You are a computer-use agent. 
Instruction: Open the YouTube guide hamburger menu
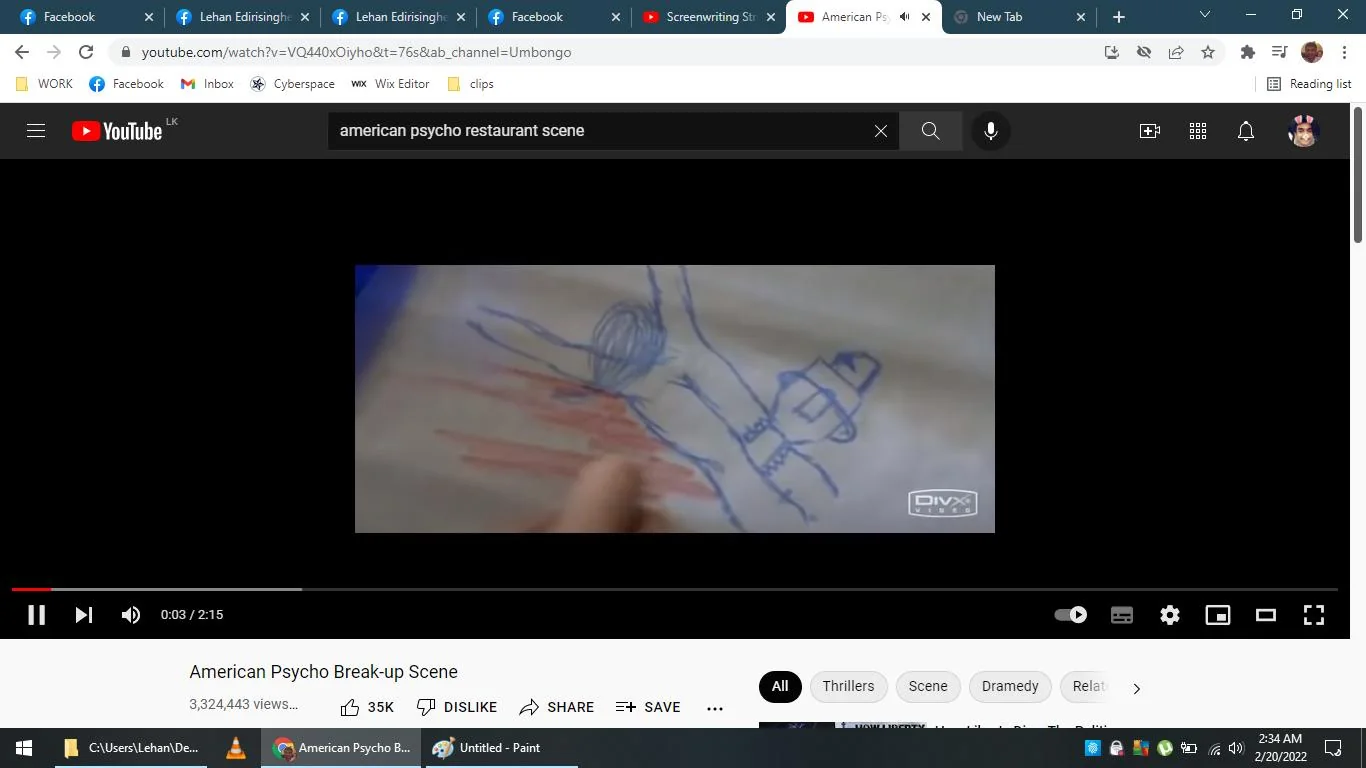pyautogui.click(x=36, y=131)
